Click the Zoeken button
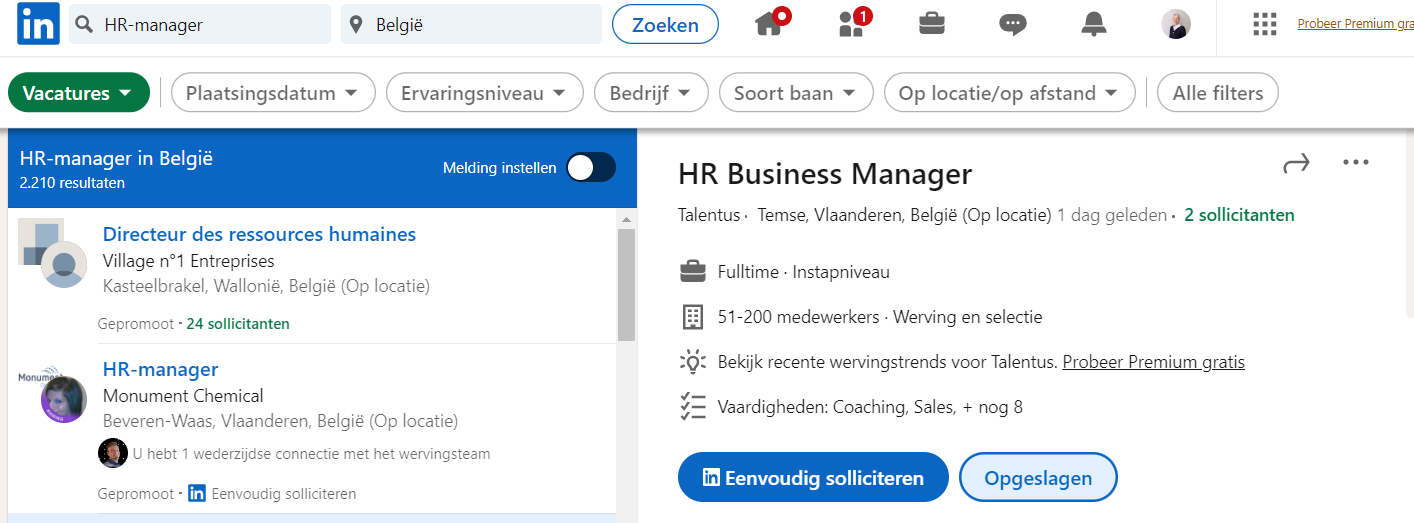Image resolution: width=1414 pixels, height=523 pixels. pos(665,24)
